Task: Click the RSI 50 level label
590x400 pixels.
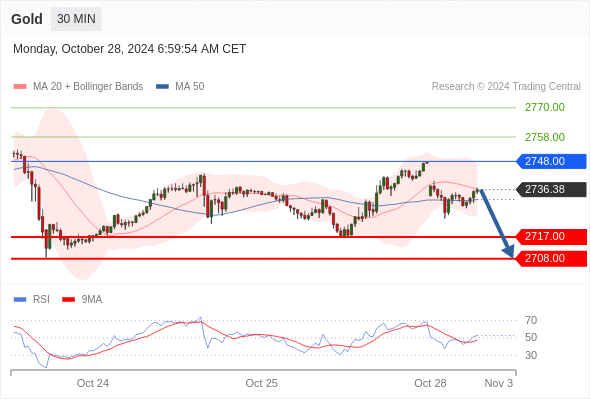Action: (531, 338)
